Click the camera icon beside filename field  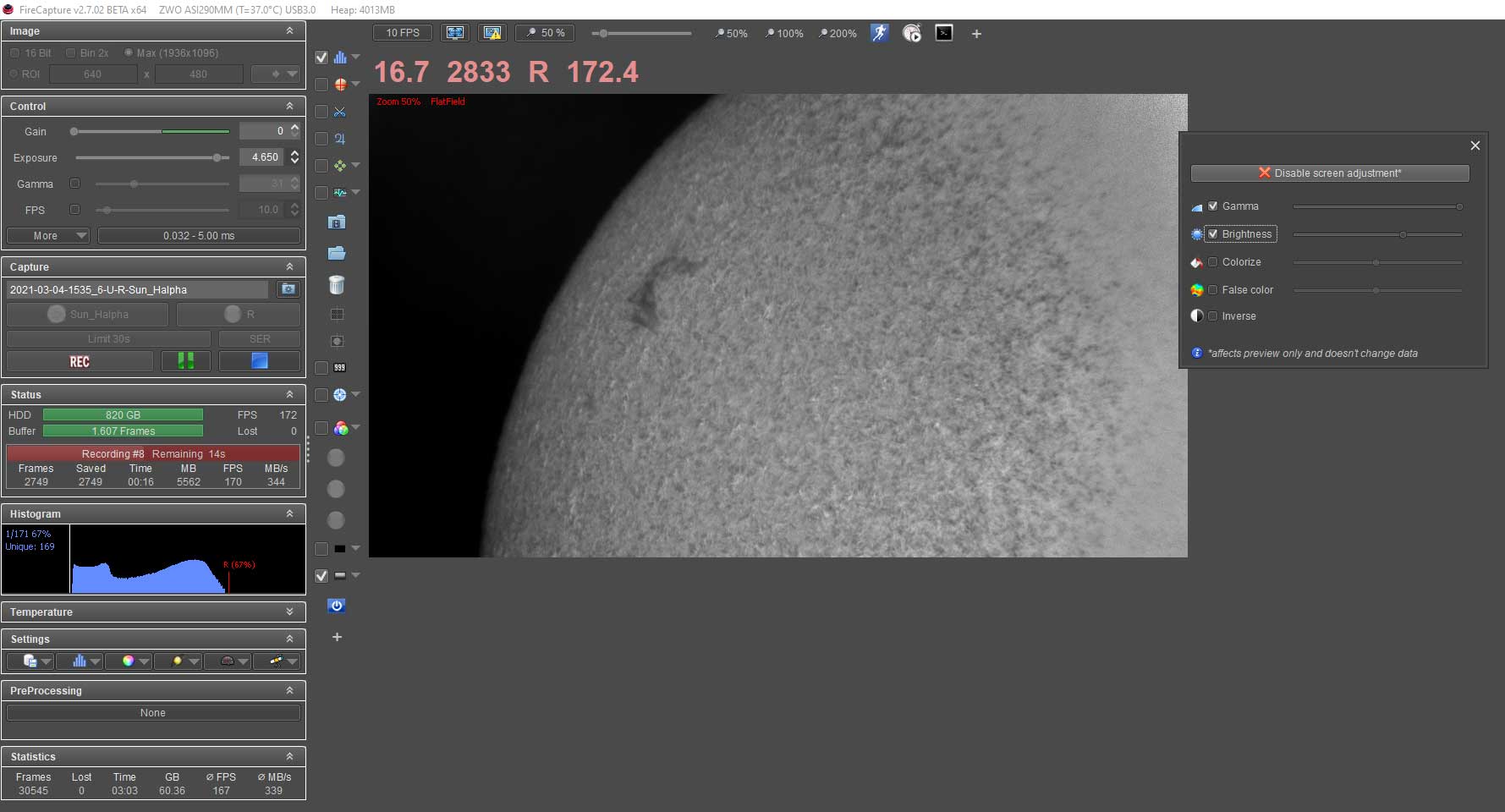click(288, 289)
